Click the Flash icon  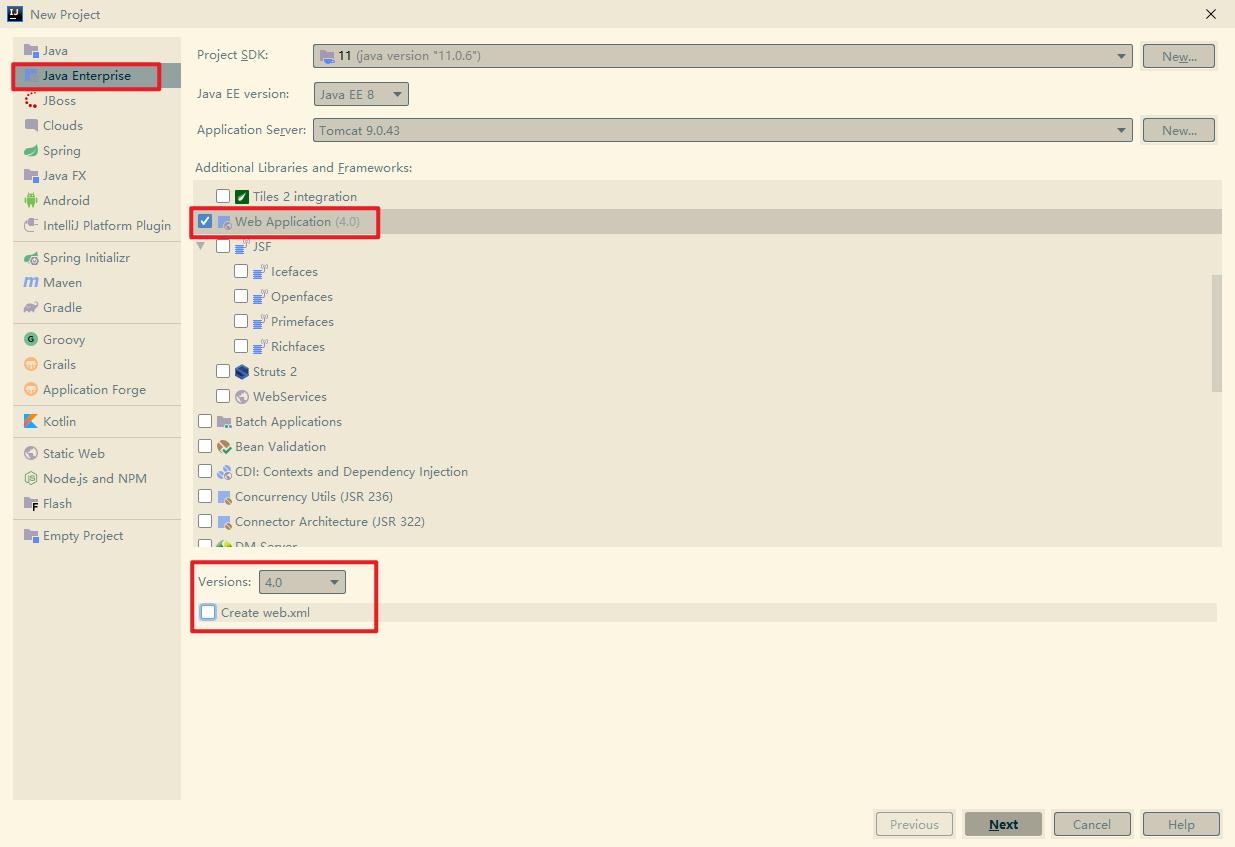(x=31, y=503)
